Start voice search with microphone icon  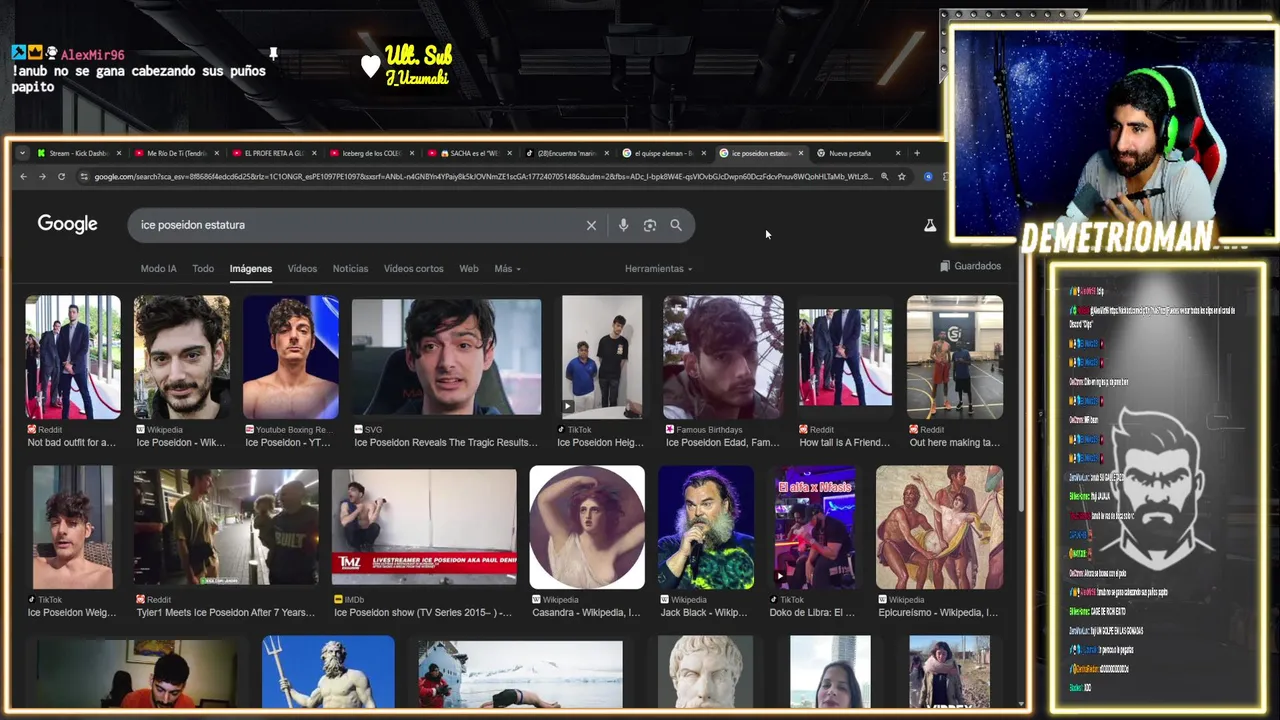coord(623,225)
